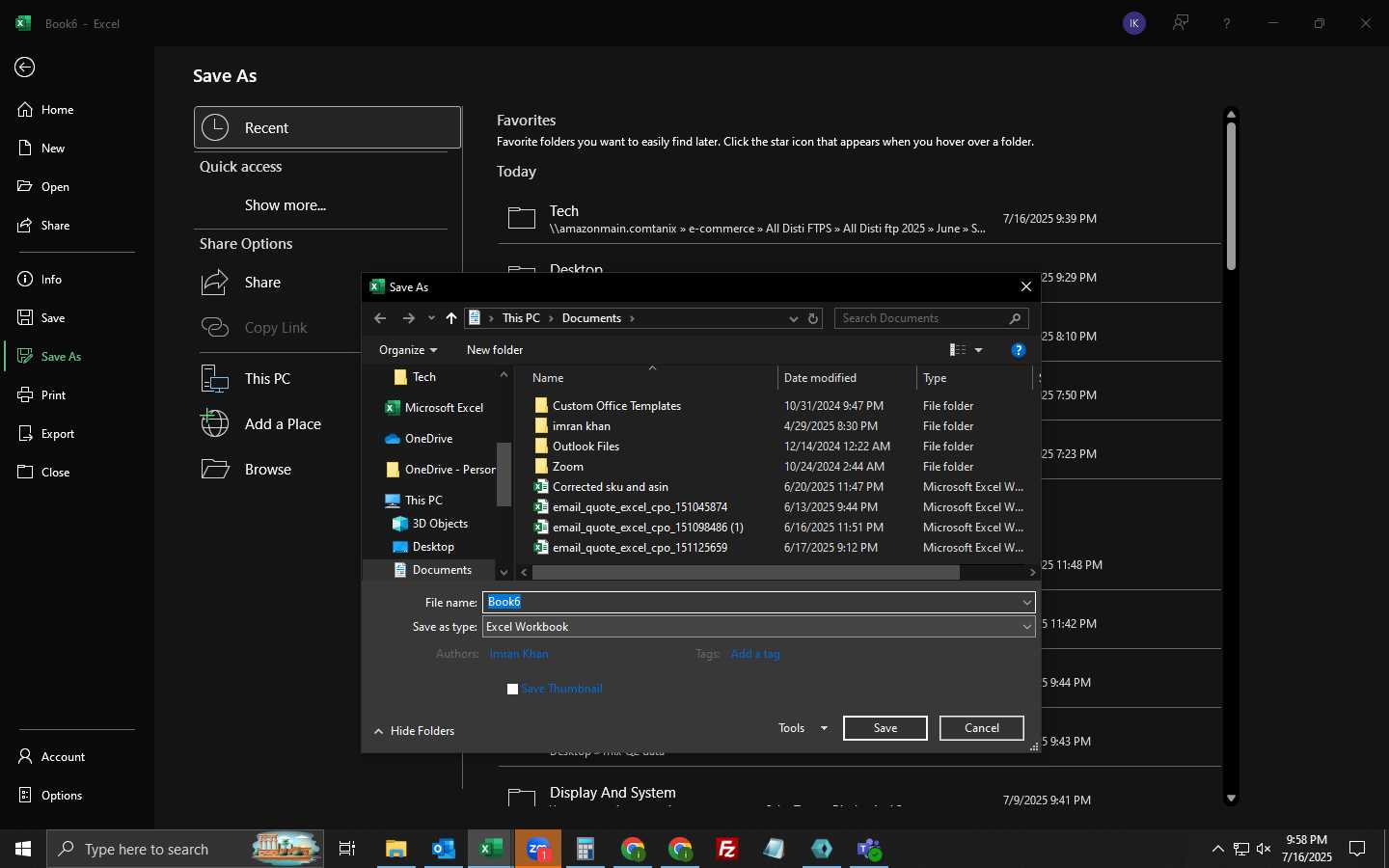Click the navigation pane vertical scrollbar
The width and height of the screenshot is (1389, 868).
504,475
